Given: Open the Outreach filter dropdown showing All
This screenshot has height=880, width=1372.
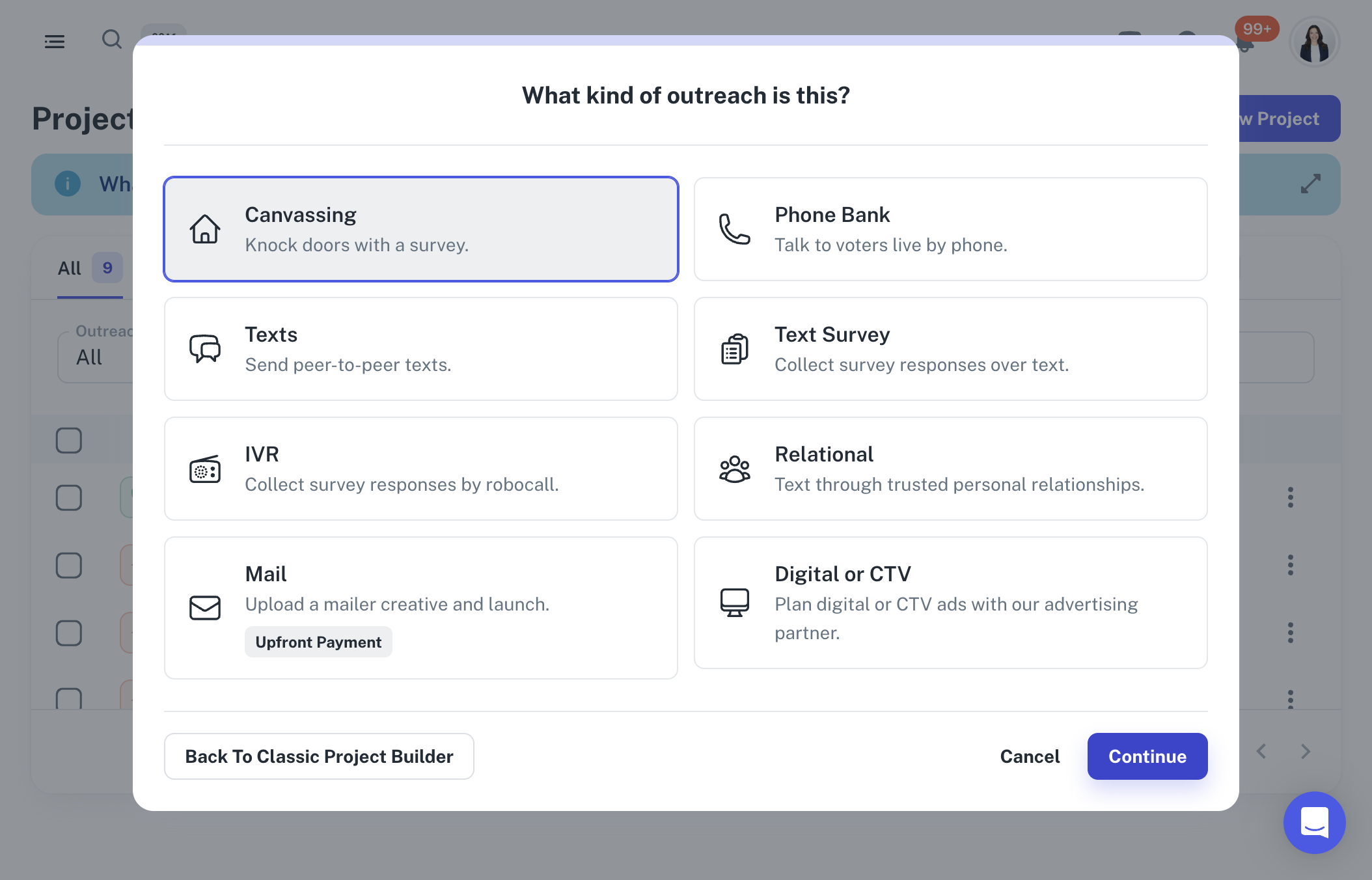Looking at the screenshot, I should click(95, 357).
